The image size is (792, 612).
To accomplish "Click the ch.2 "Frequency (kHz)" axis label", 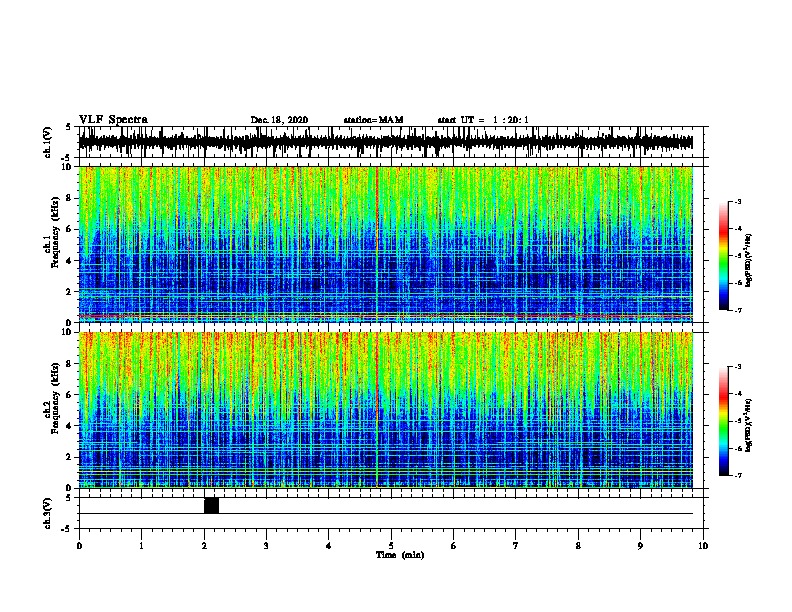I will pos(56,398).
